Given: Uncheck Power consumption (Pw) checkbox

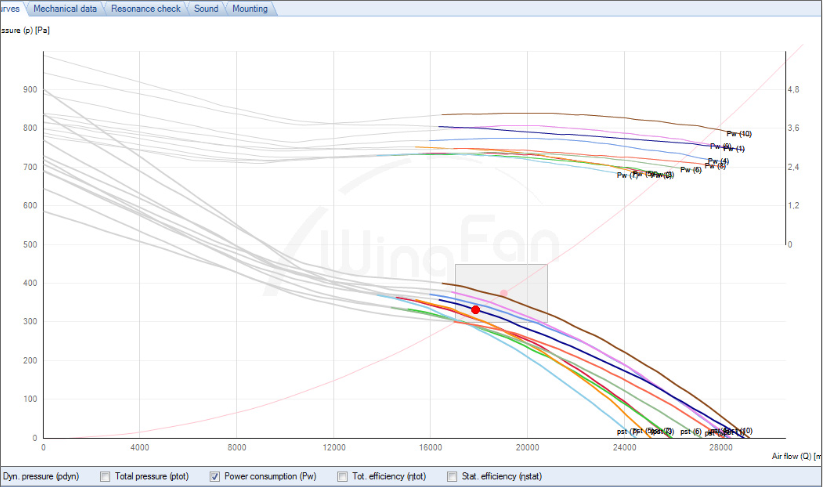Looking at the screenshot, I should click(217, 477).
